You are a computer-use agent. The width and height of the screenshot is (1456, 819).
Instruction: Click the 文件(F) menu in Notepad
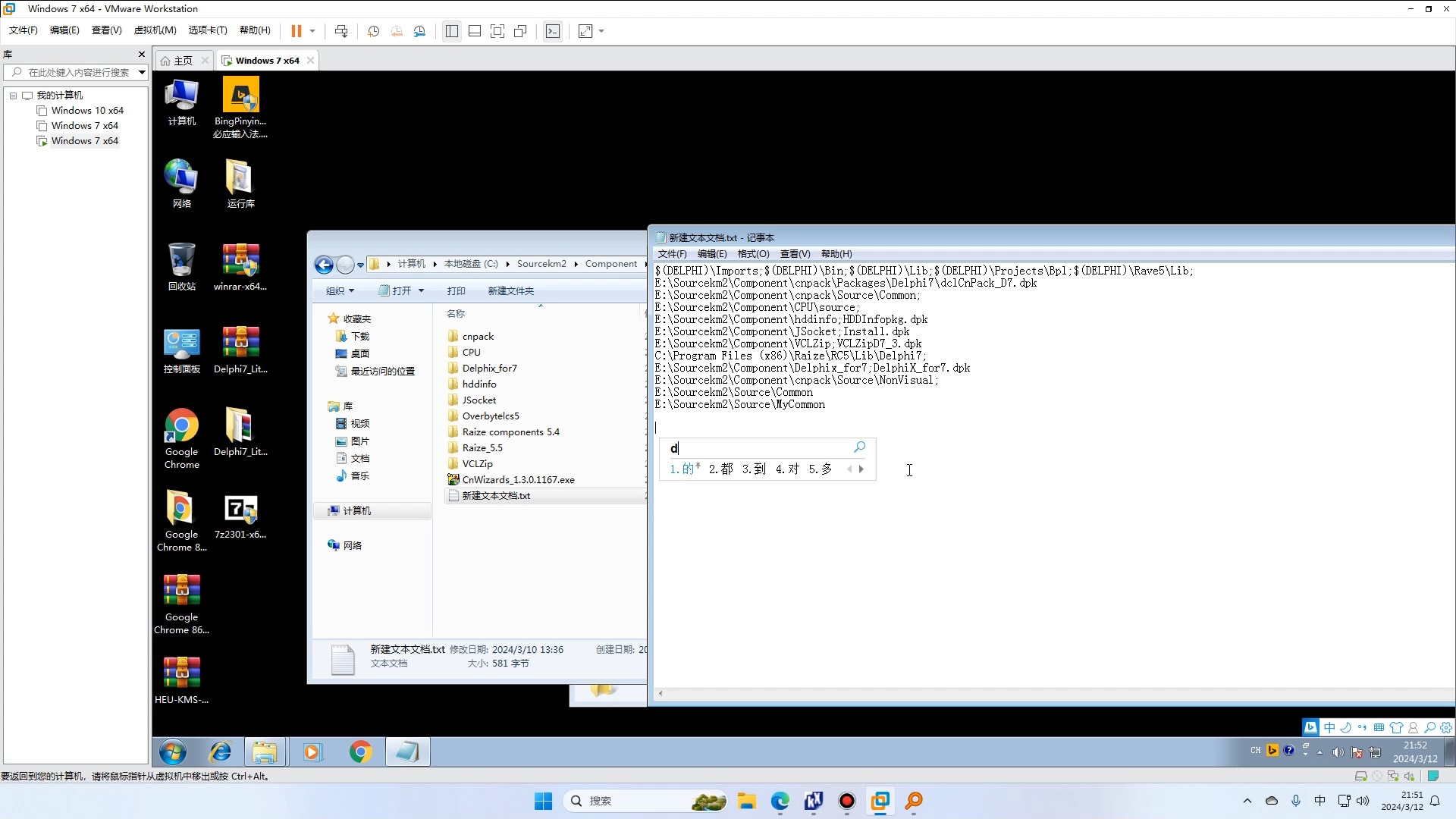coord(673,253)
